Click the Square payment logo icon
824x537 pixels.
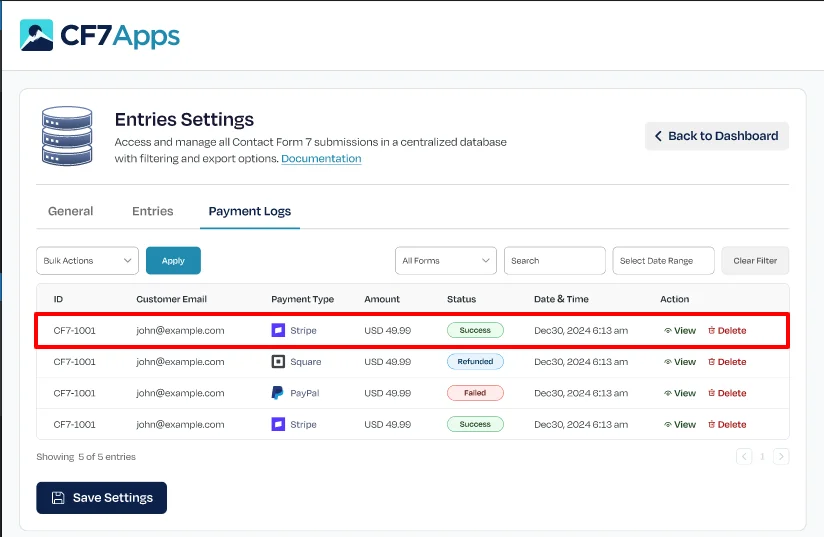278,362
